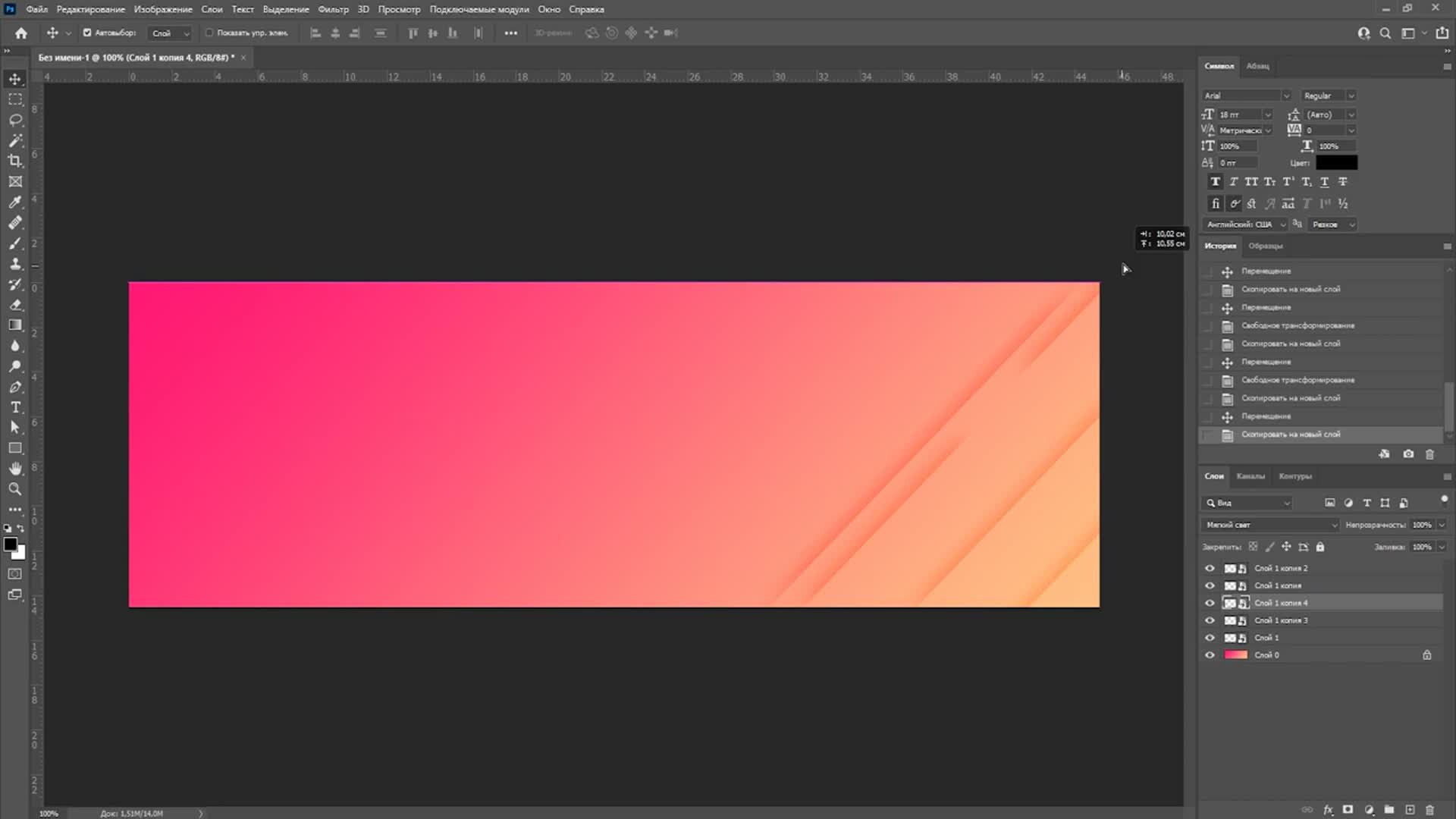Image resolution: width=1456 pixels, height=819 pixels.
Task: Open the Непрозрачность opacity dropdown arrow
Action: click(x=1442, y=525)
